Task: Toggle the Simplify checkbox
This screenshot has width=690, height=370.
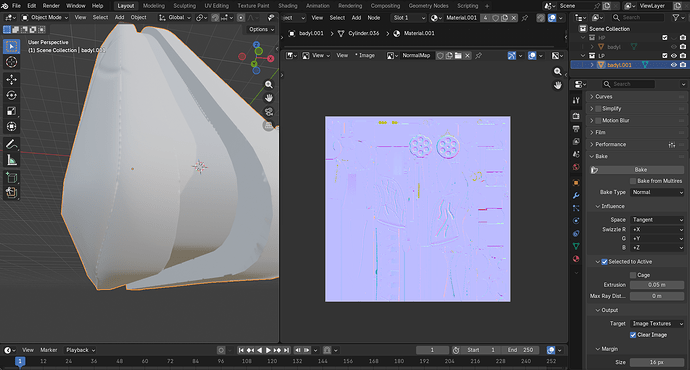Action: (598, 109)
